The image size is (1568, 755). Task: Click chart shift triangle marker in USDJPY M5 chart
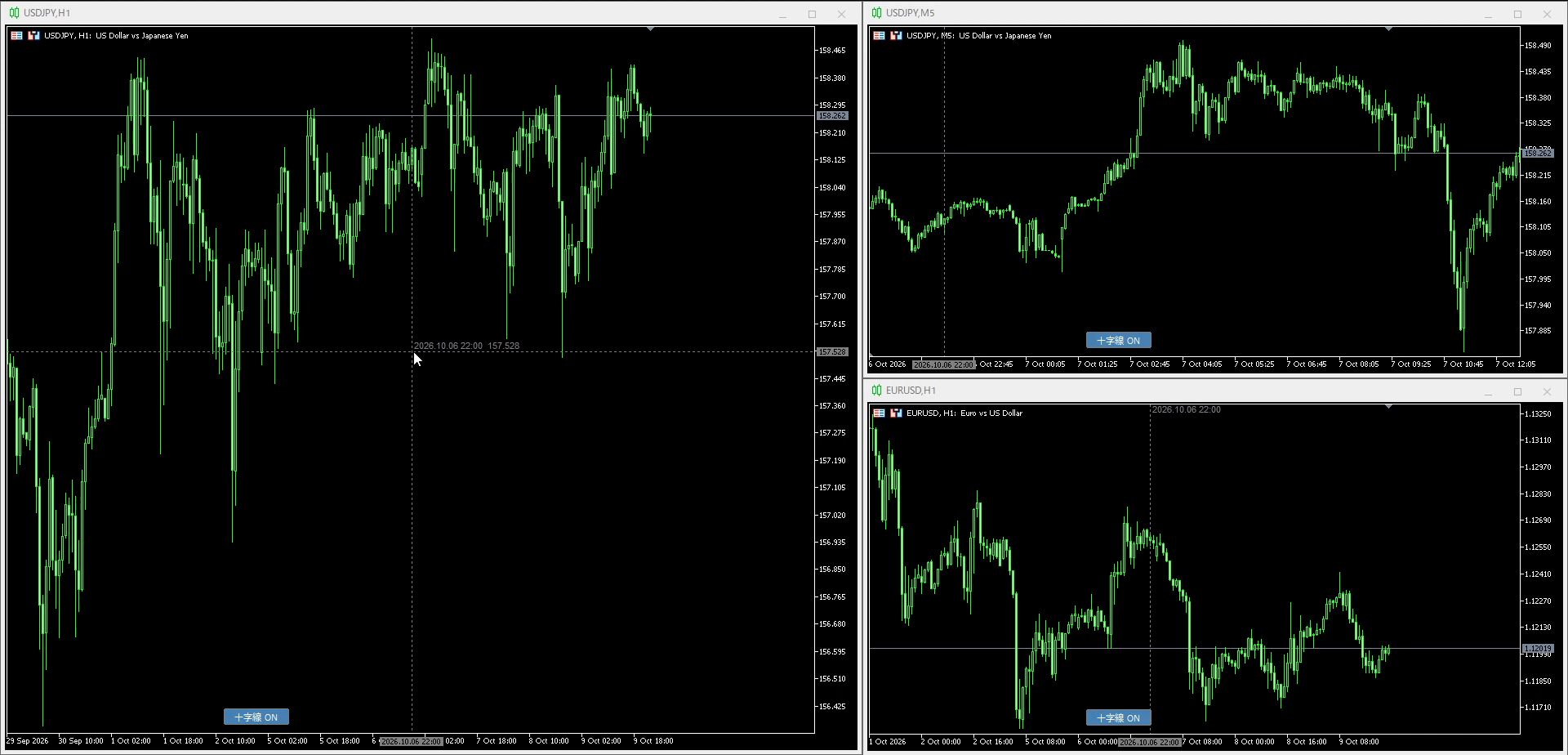pyautogui.click(x=1388, y=29)
